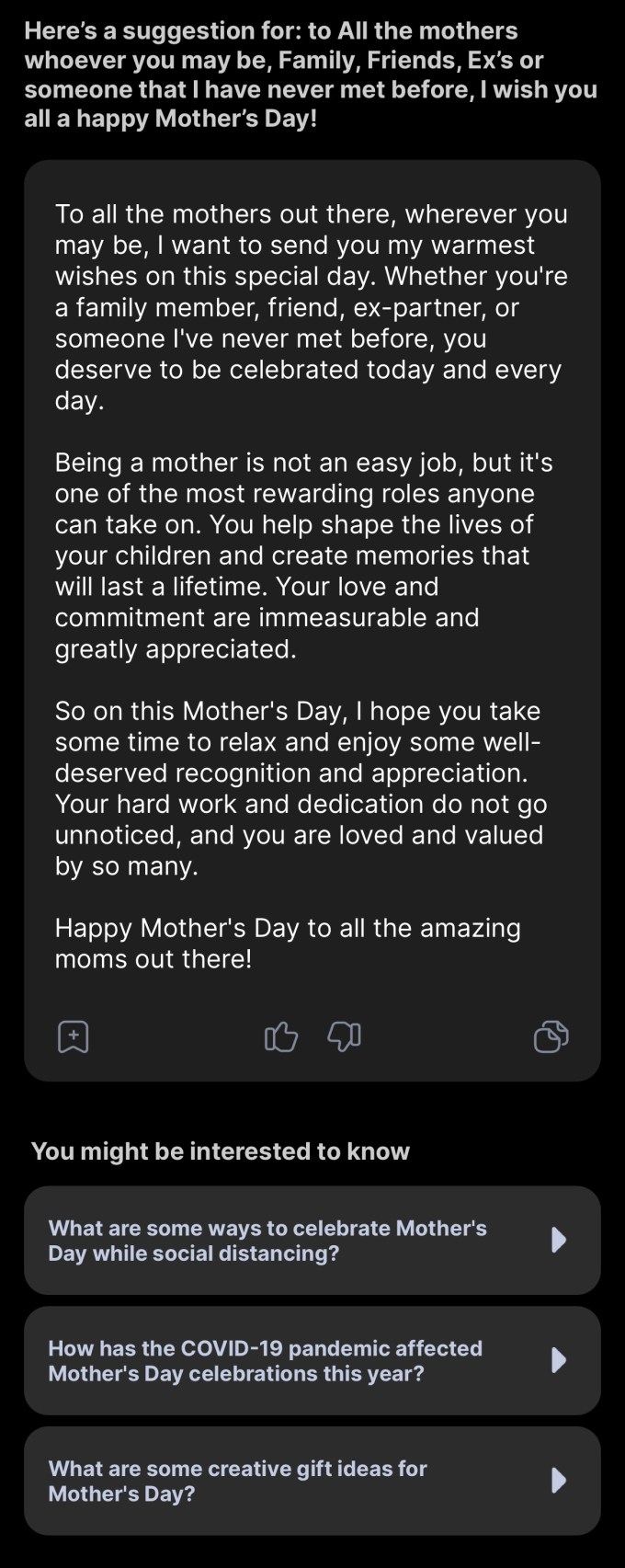Image resolution: width=625 pixels, height=1568 pixels.
Task: Click the paragraph starting "So on this Mother's Day"
Action: pos(301,789)
